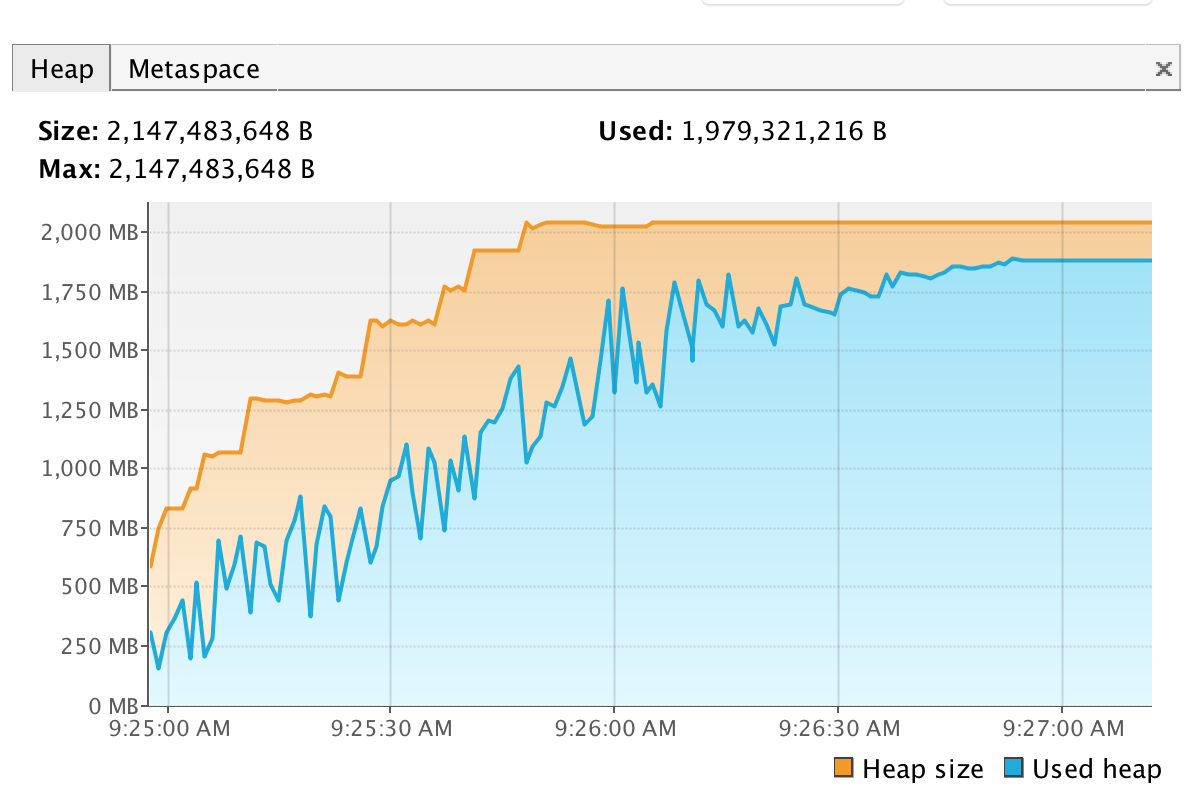Click the orange Heap size plateau line
Image resolution: width=1188 pixels, height=790 pixels.
point(900,221)
